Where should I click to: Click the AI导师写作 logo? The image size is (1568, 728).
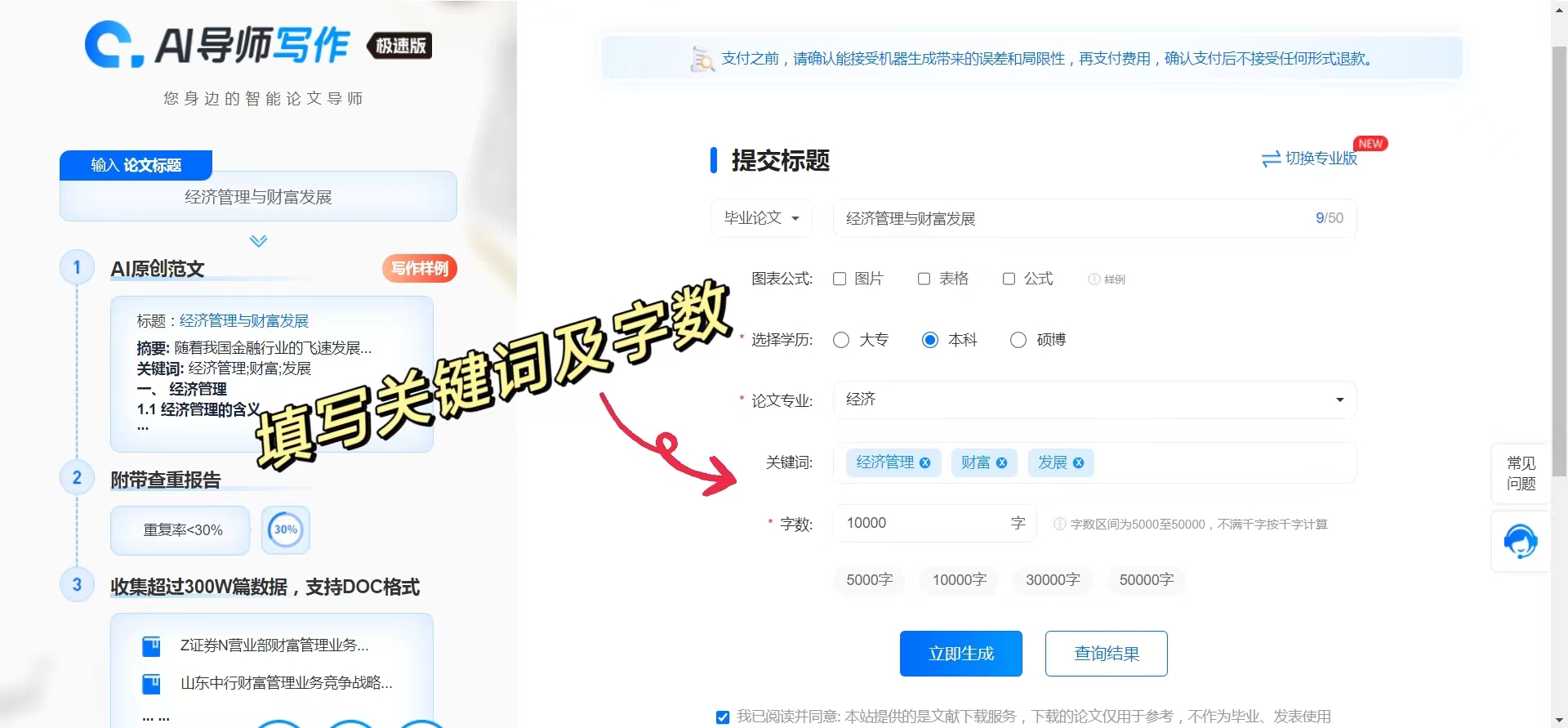coord(257,45)
